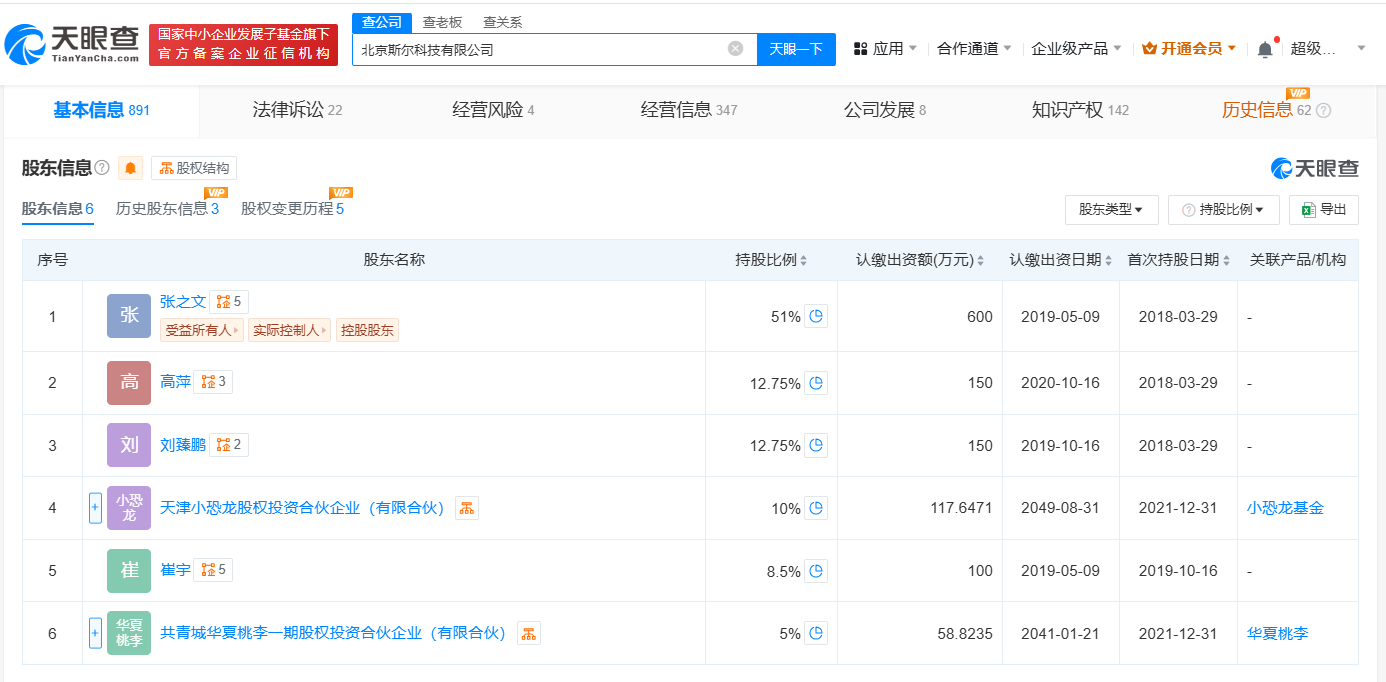Open 小恐龙基金 related product link
Viewport: 1386px width, 682px height.
[1285, 508]
